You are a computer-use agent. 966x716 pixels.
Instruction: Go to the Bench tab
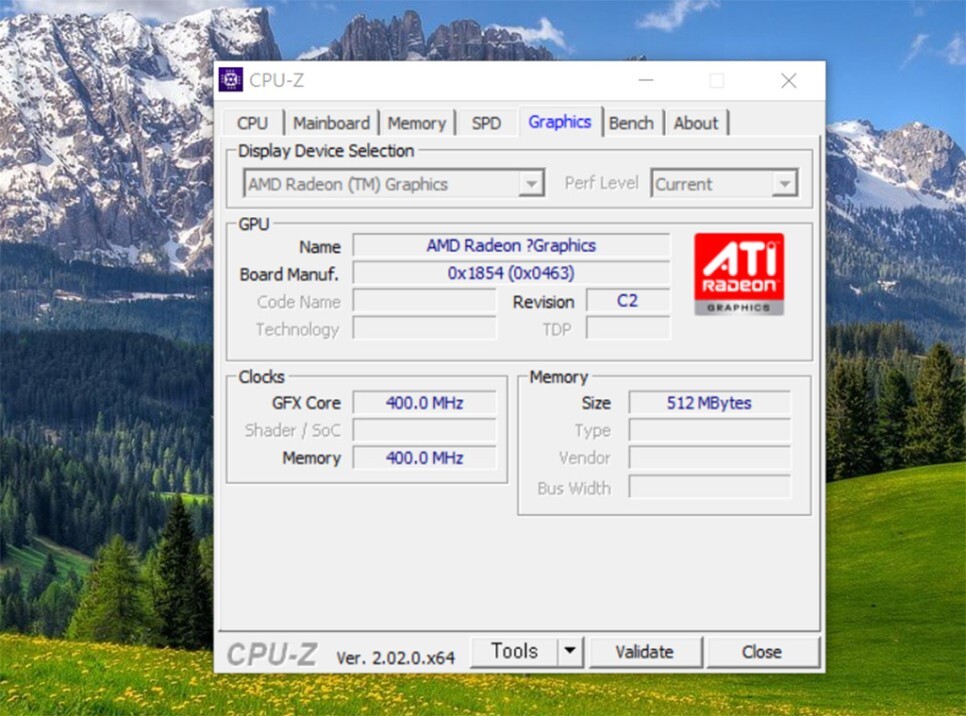(631, 123)
